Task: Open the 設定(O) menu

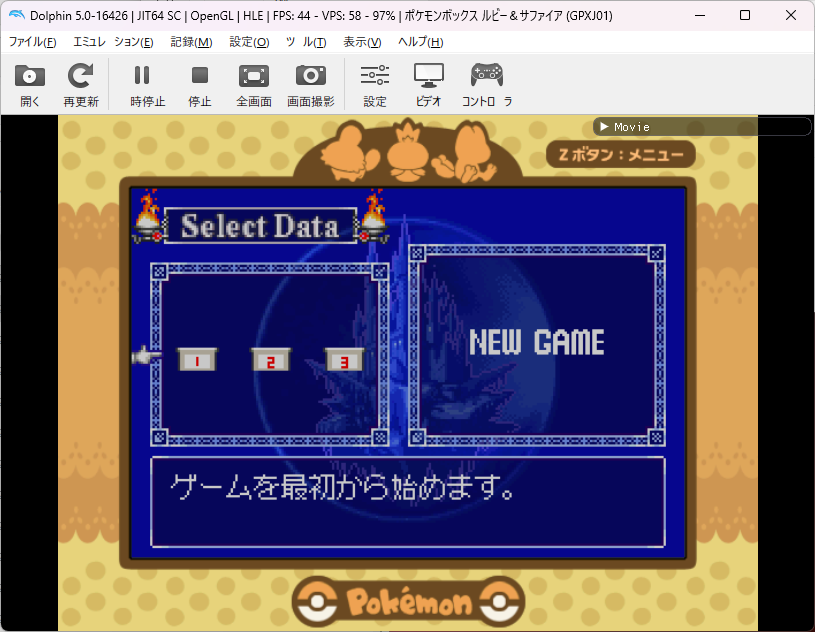Action: pyautogui.click(x=249, y=42)
